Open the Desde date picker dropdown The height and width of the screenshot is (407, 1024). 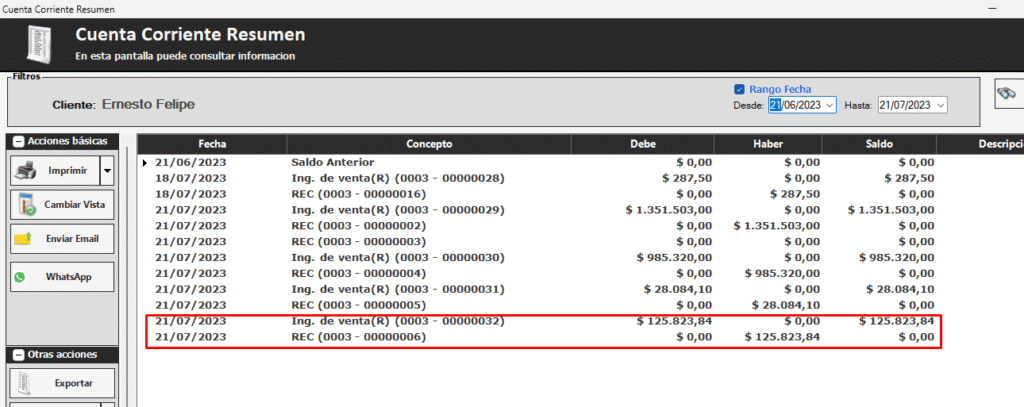tap(829, 105)
